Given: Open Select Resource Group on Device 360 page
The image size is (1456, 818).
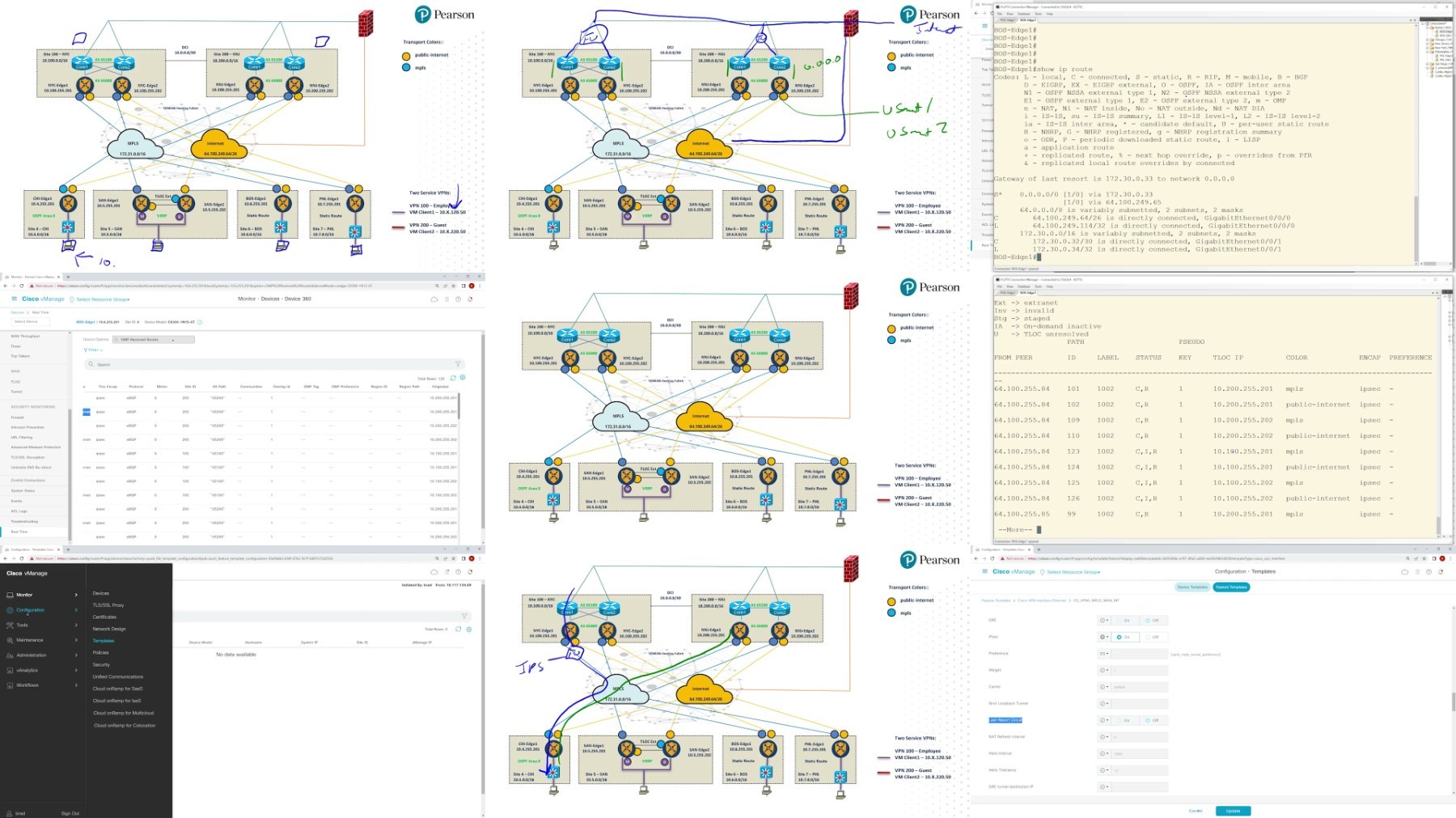Looking at the screenshot, I should coord(100,299).
